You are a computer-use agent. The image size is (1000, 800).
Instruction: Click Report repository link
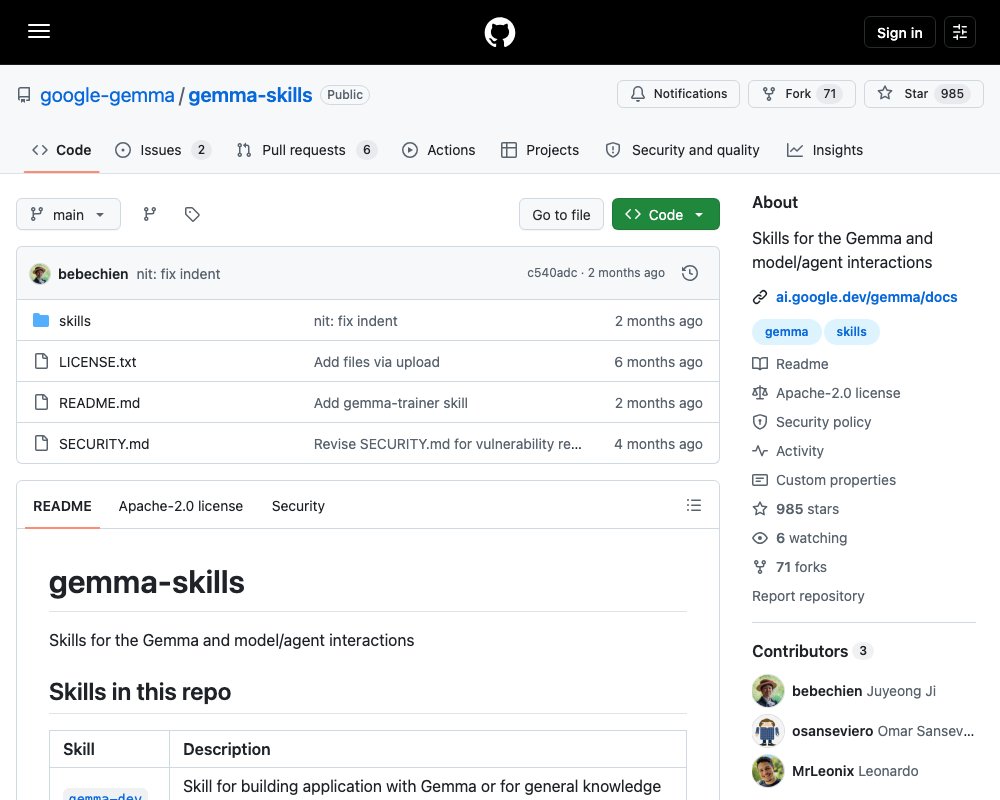(x=808, y=596)
